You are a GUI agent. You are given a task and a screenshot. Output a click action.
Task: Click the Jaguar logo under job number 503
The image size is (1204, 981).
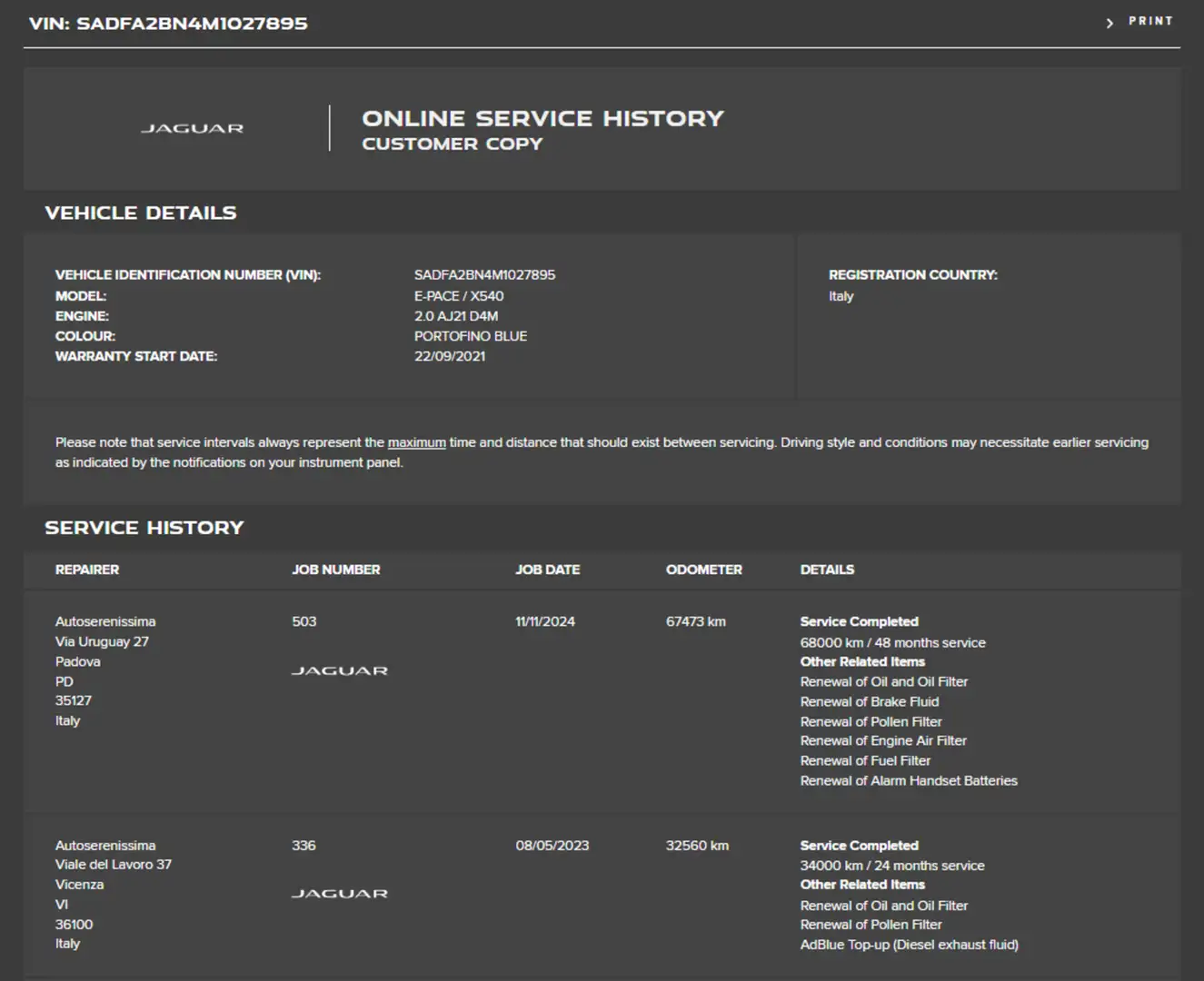tap(339, 671)
